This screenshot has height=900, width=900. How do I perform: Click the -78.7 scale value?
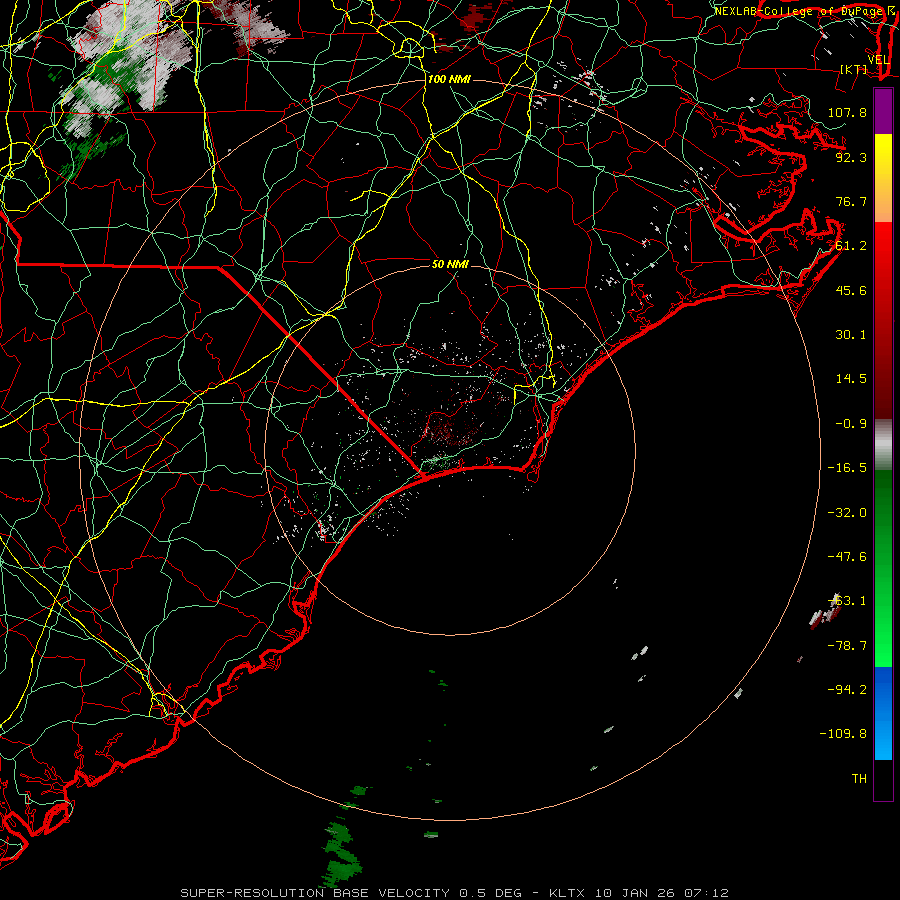[x=847, y=646]
